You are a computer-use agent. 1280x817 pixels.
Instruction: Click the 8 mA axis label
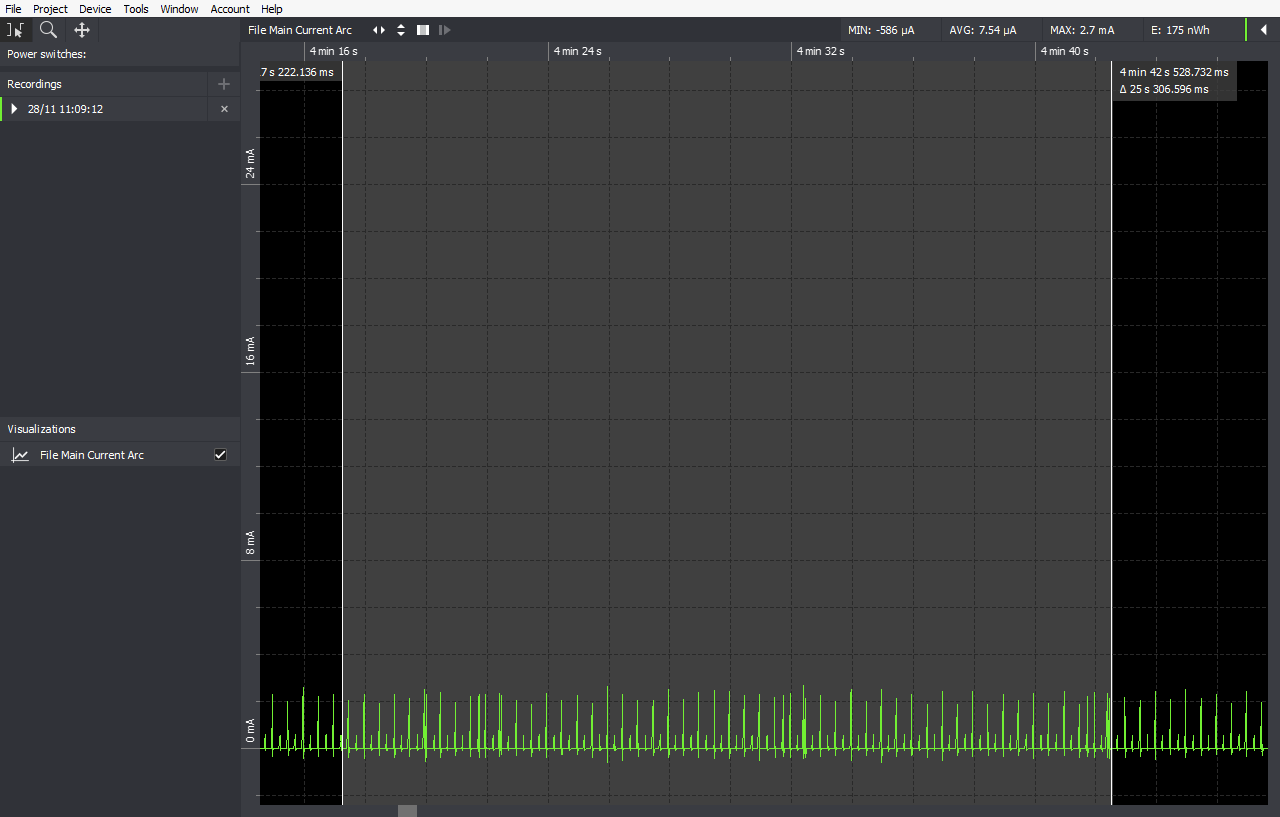[250, 542]
